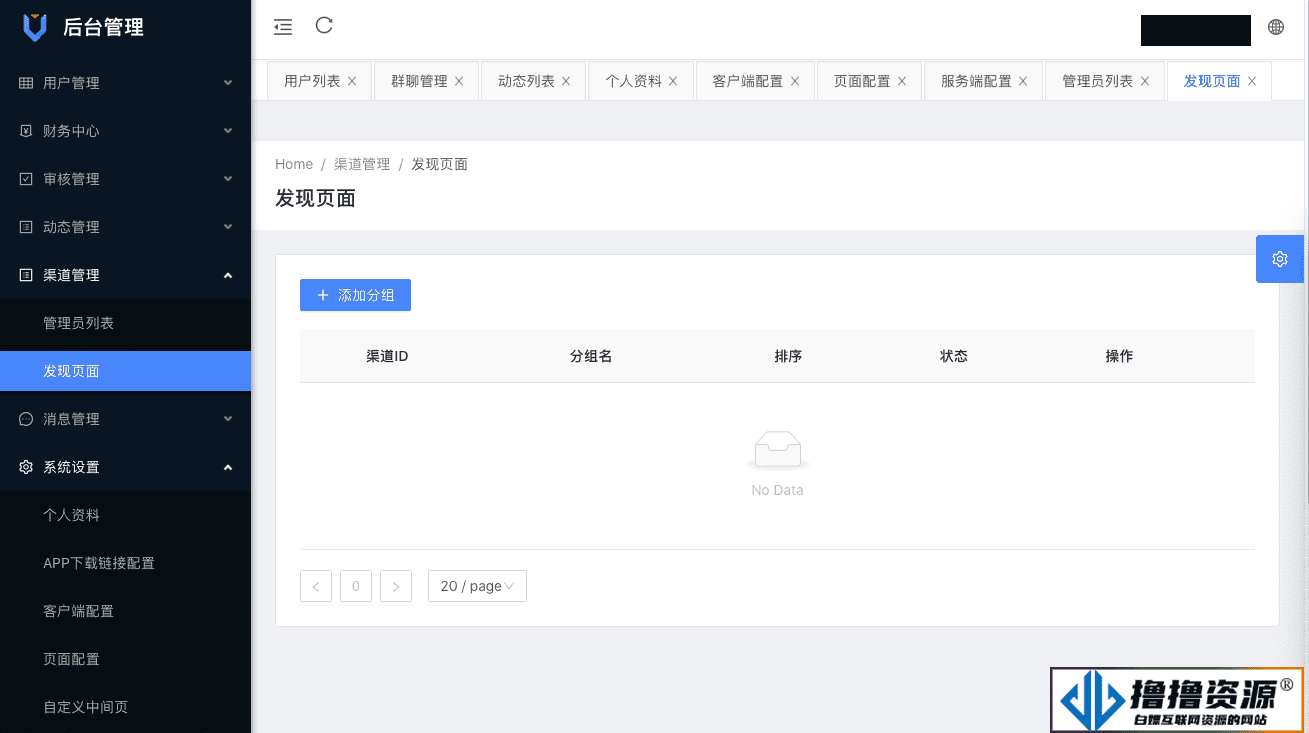Collapse the 系统设置 menu chevron
The height and width of the screenshot is (733, 1309).
pyautogui.click(x=228, y=467)
